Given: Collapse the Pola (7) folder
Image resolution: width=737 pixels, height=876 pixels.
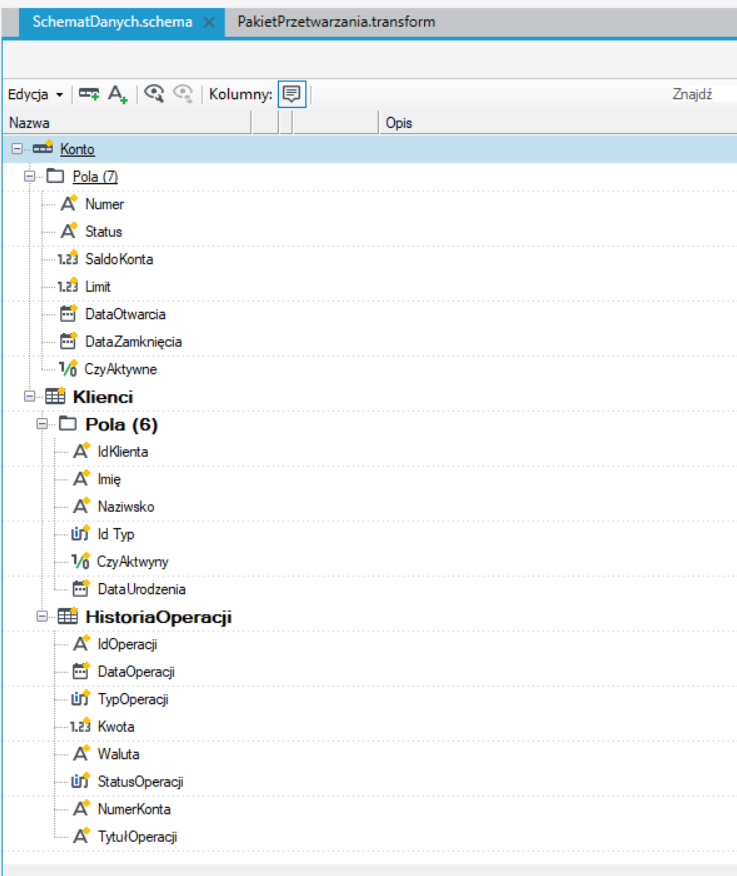Looking at the screenshot, I should point(30,177).
